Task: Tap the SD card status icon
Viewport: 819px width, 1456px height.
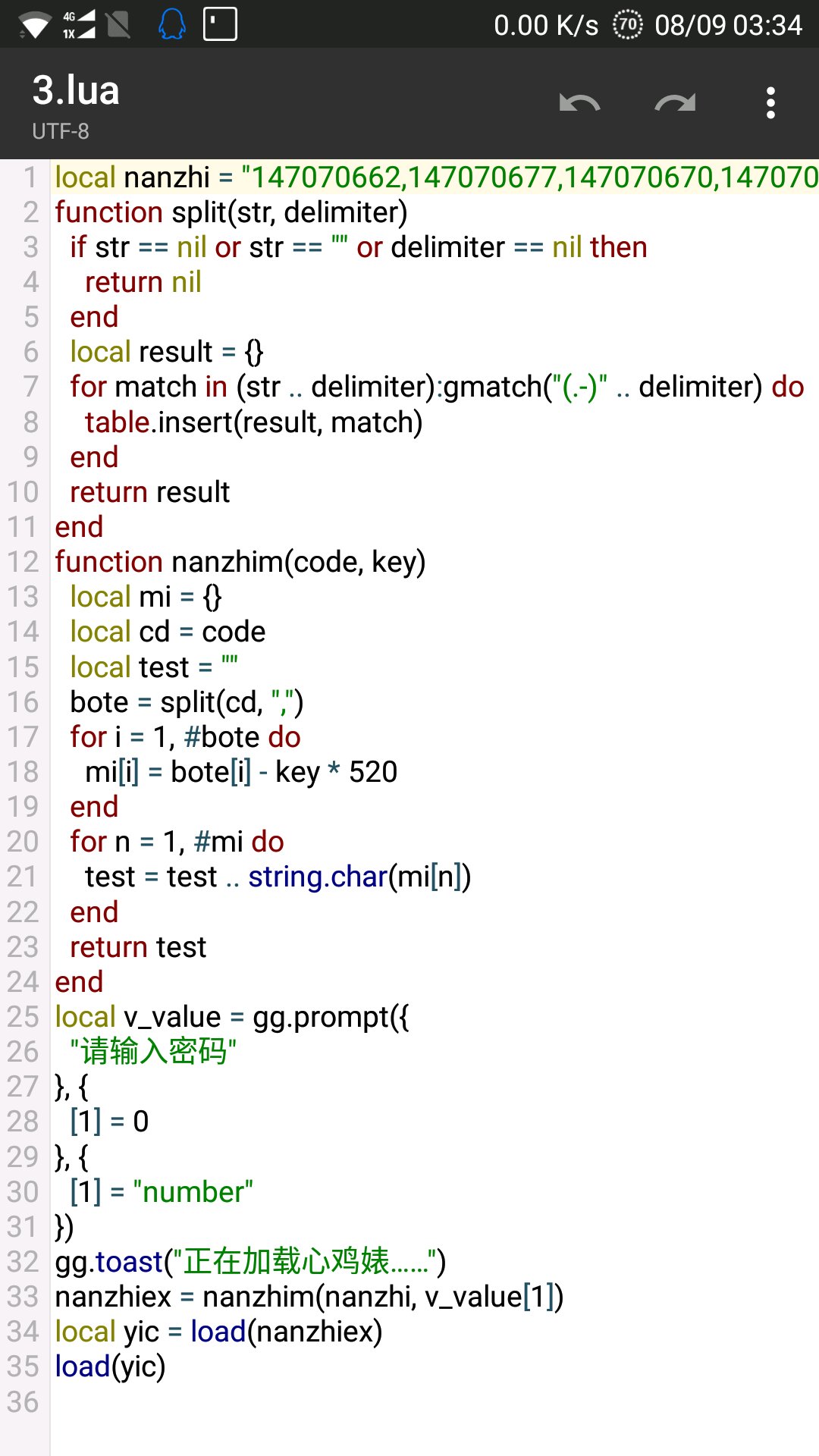Action: 220,24
